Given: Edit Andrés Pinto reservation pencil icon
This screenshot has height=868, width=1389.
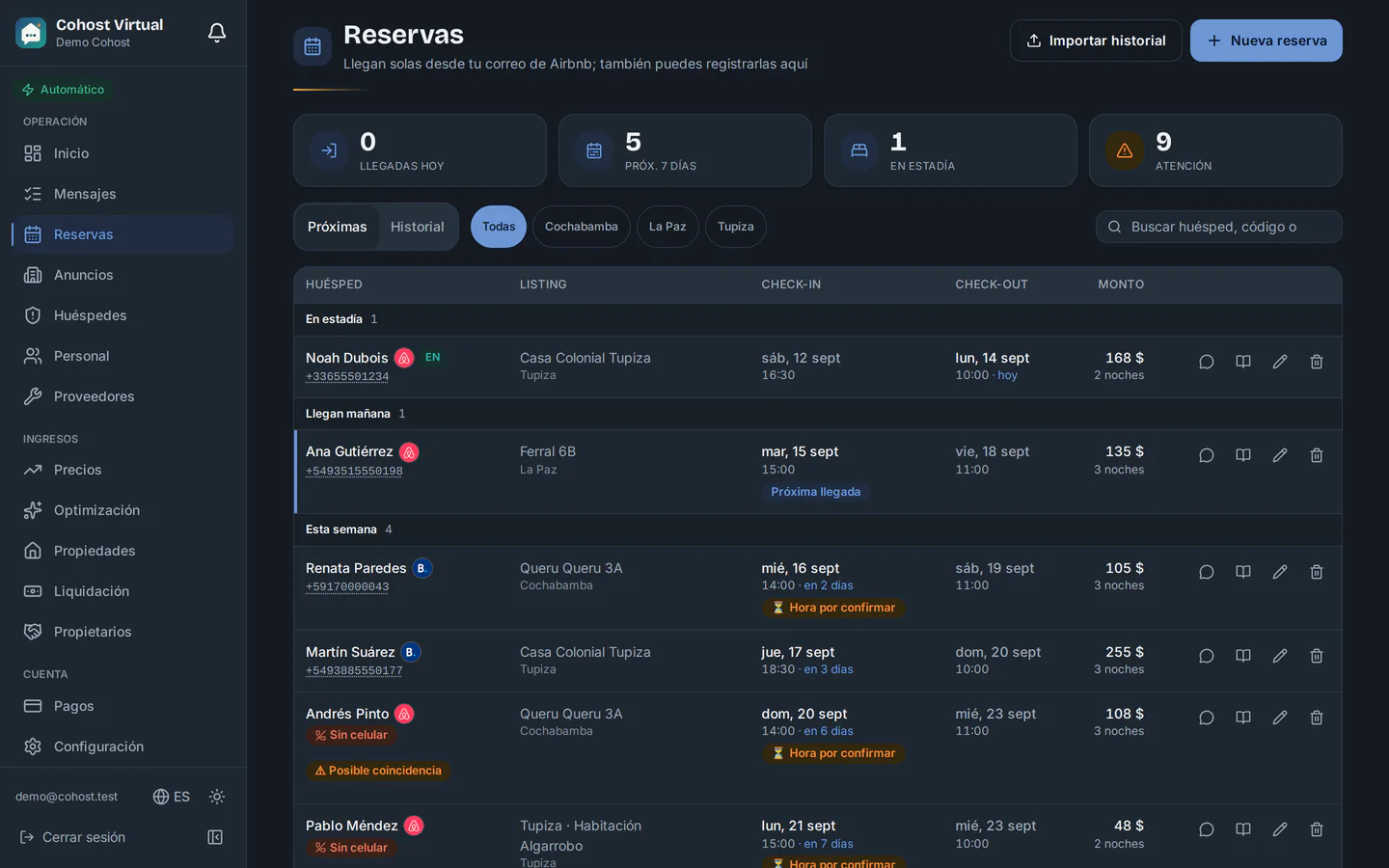Looking at the screenshot, I should click(x=1280, y=718).
